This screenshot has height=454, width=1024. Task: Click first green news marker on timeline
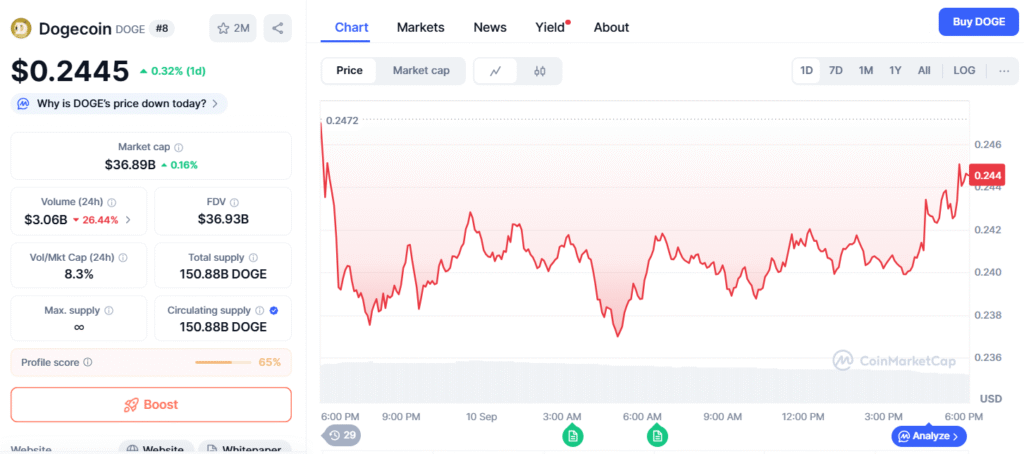point(572,435)
